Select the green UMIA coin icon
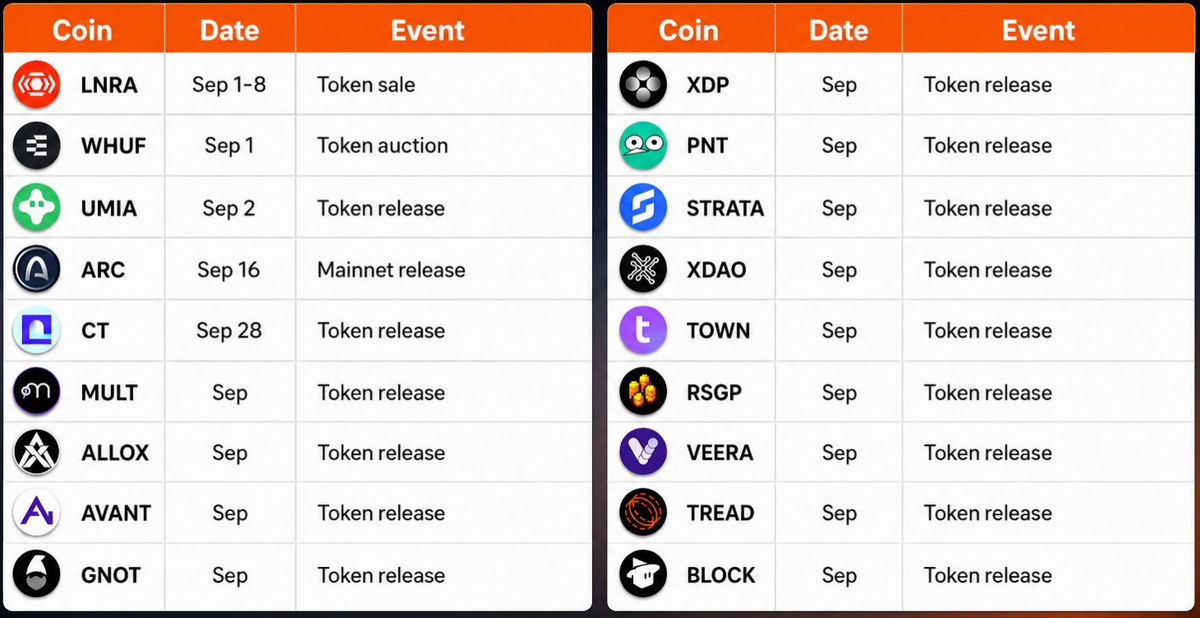This screenshot has height=618, width=1200. tap(37, 208)
